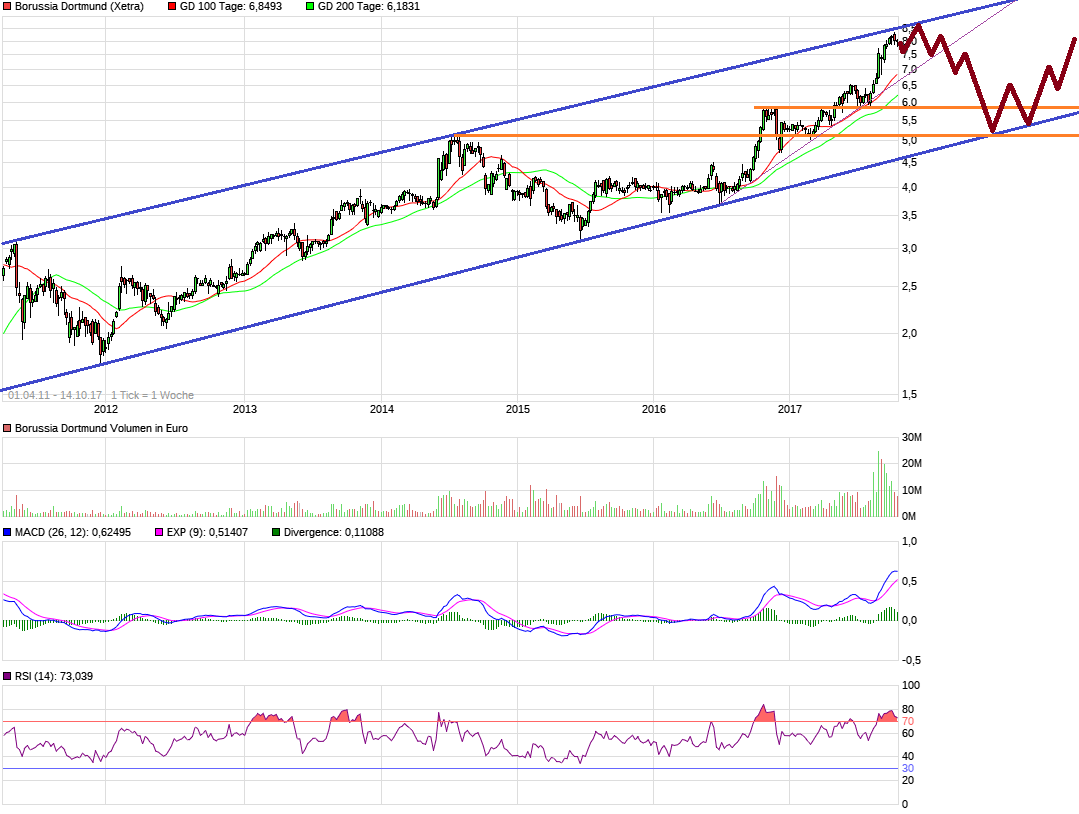Click the purple RSI (14) legend swatch
Viewport: 1079px width, 814px height.
(x=8, y=676)
